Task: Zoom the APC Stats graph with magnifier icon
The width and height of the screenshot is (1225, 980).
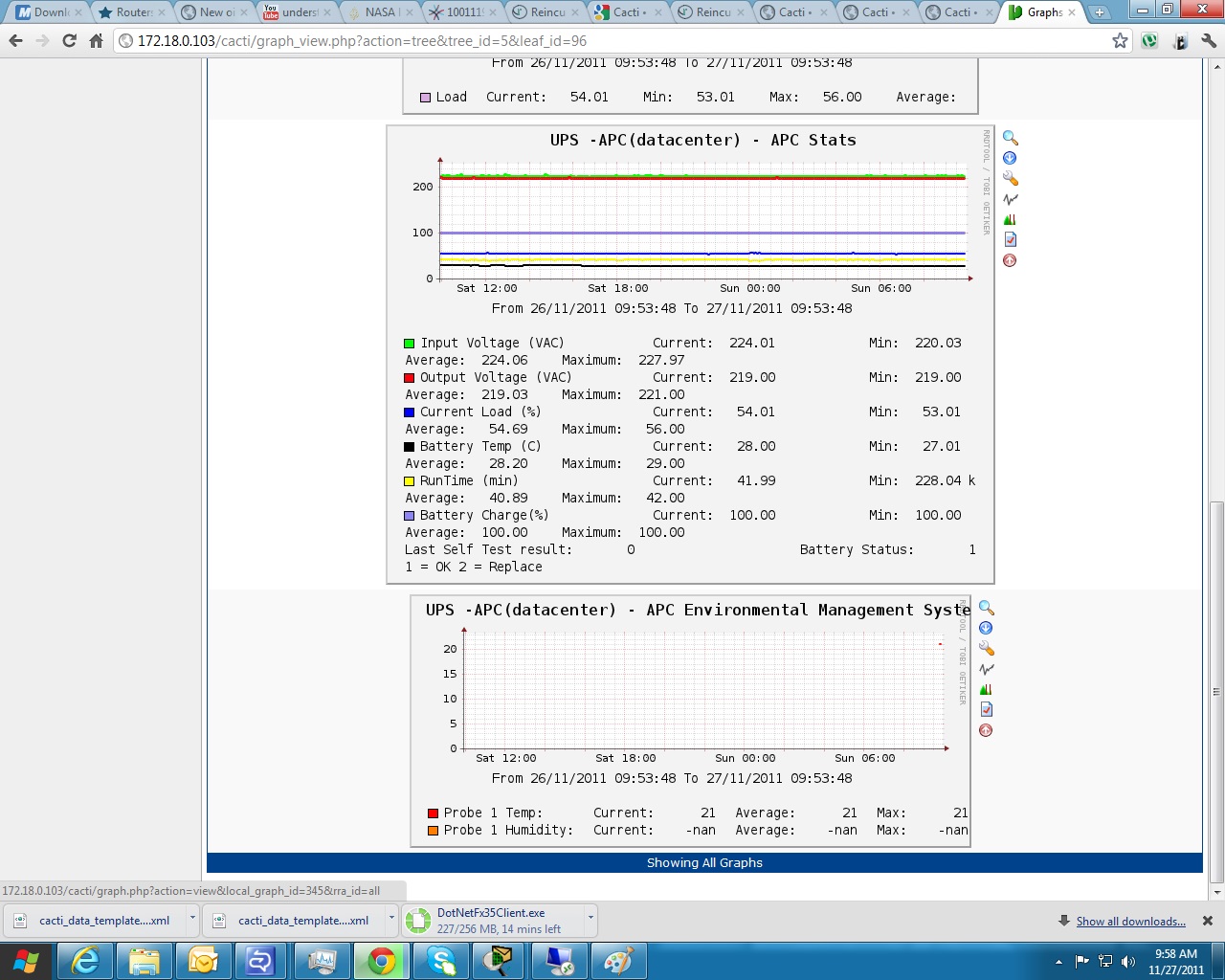Action: click(1010, 138)
